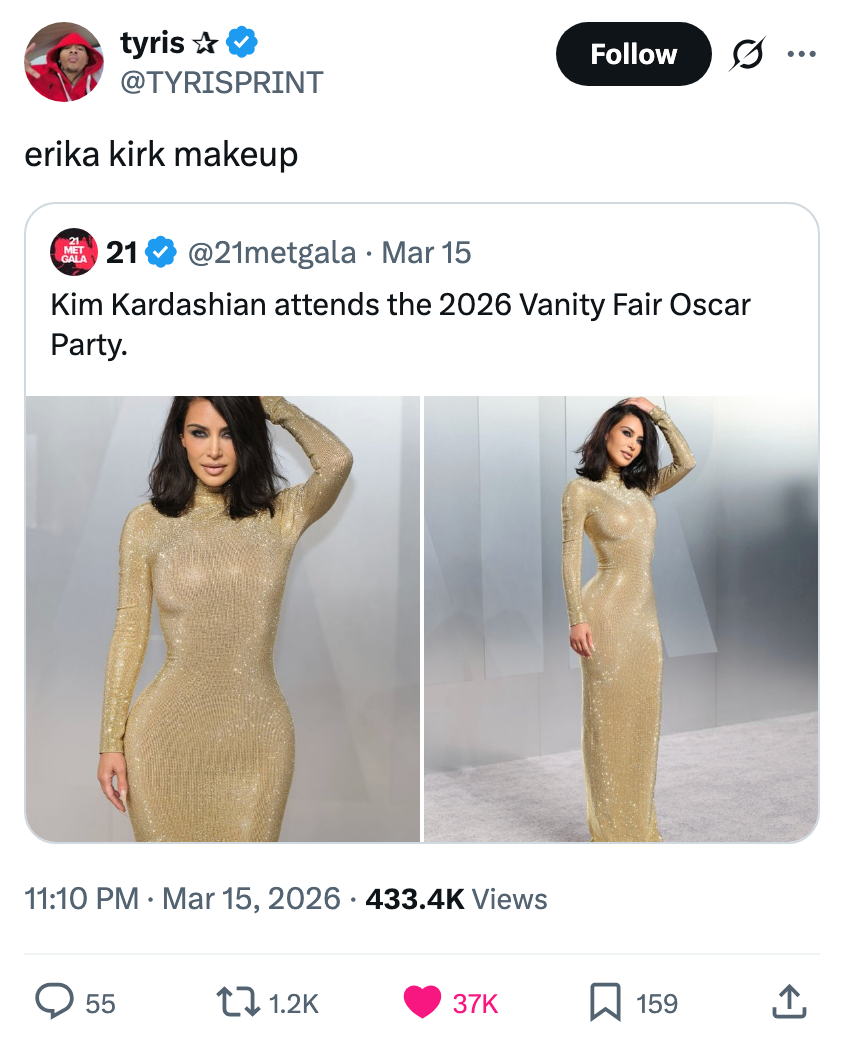Click the 11:10 PM Mar 15, 2026 timestamp
The height and width of the screenshot is (1046, 850).
(182, 898)
